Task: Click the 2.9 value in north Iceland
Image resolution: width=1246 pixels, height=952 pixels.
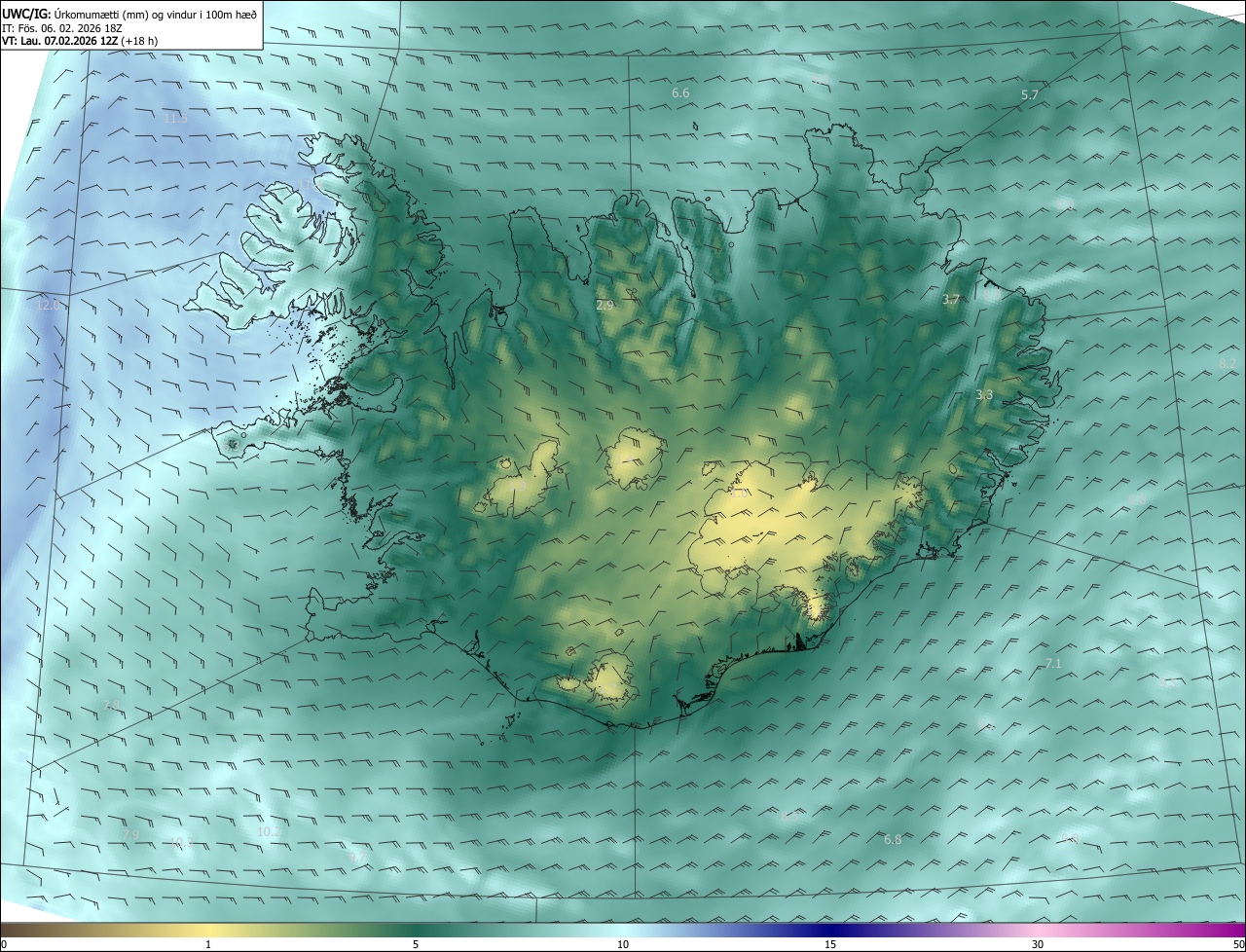Action: [x=605, y=305]
